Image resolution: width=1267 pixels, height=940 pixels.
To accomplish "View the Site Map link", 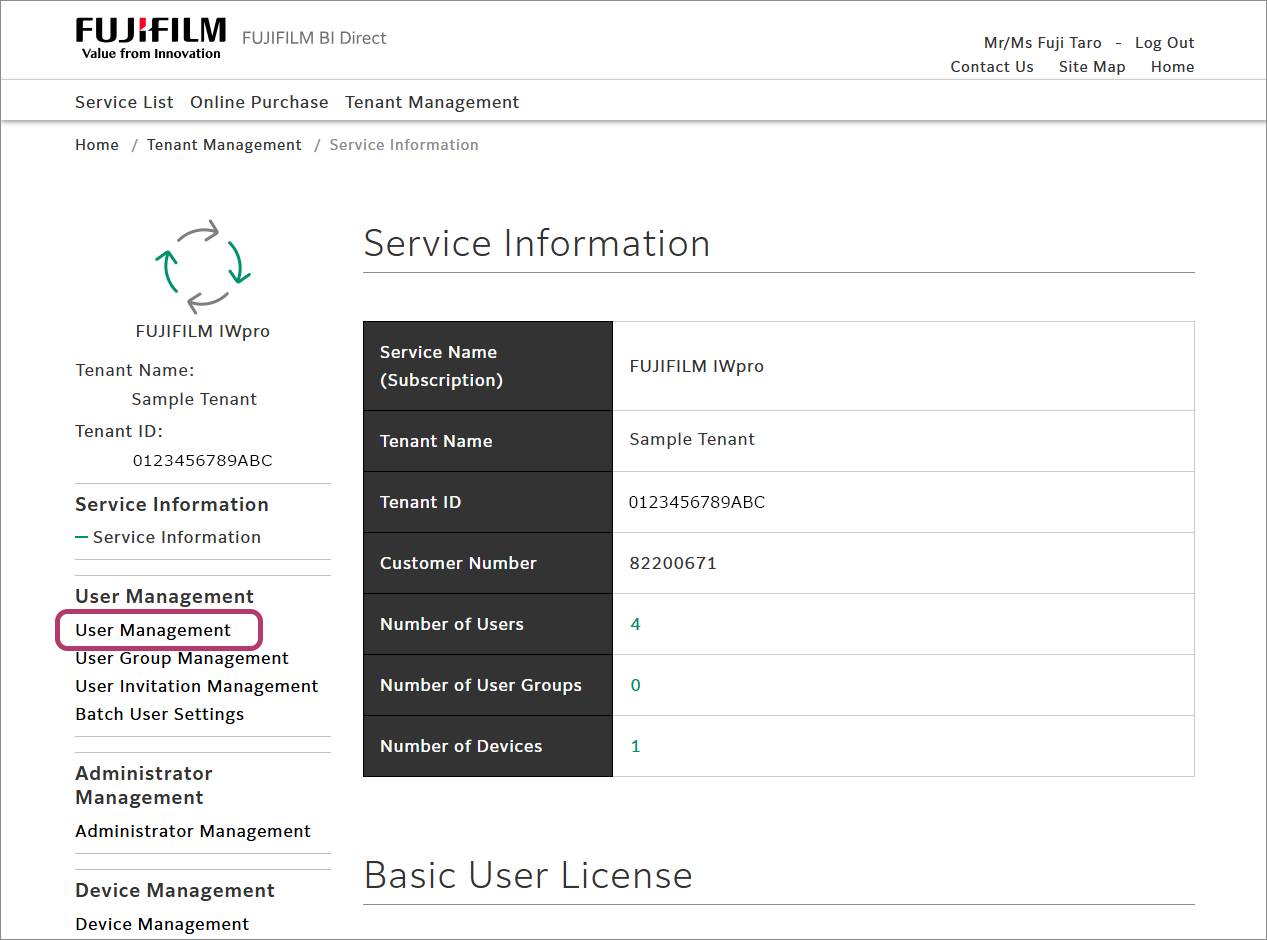I will [1092, 67].
